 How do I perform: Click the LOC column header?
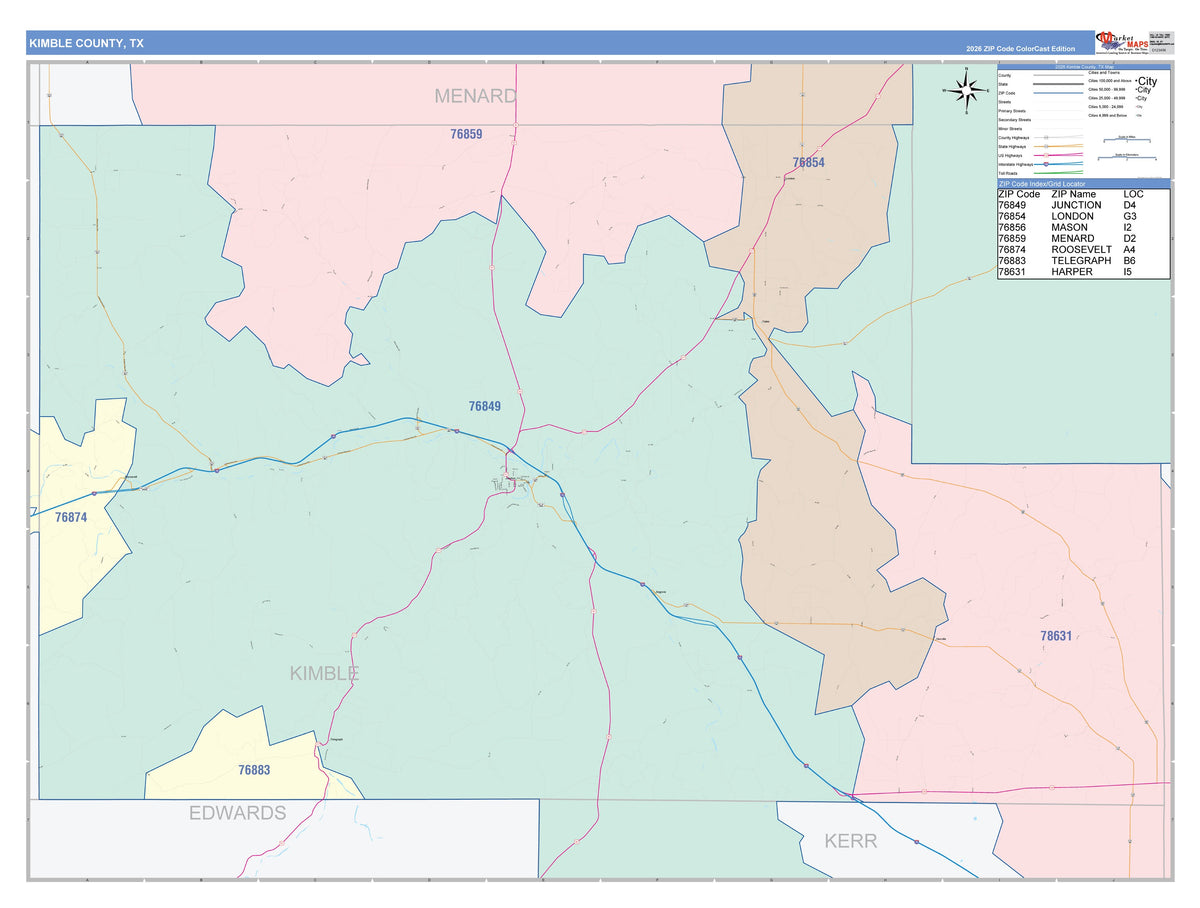1133,194
